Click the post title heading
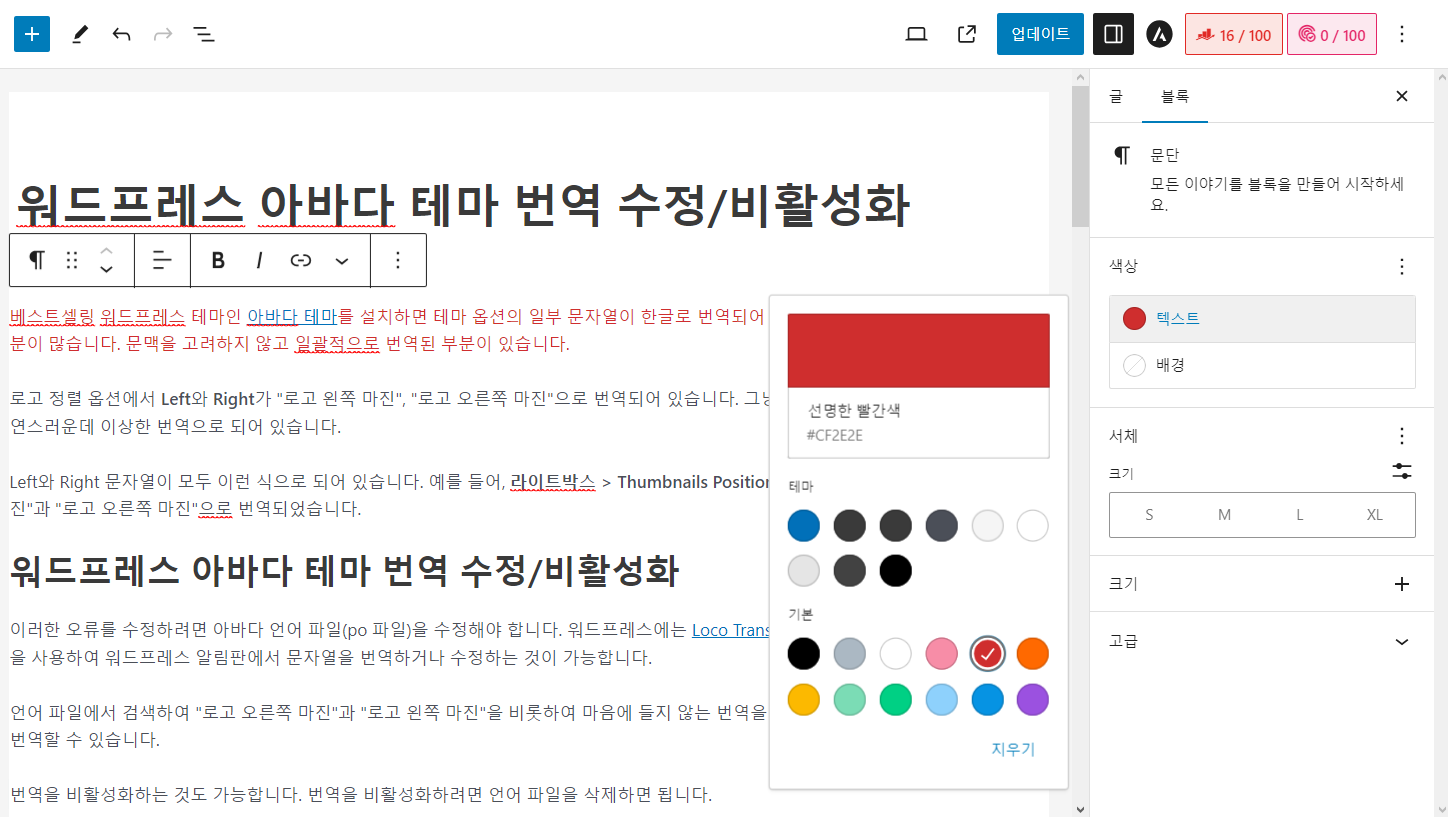The image size is (1448, 817). pos(463,204)
